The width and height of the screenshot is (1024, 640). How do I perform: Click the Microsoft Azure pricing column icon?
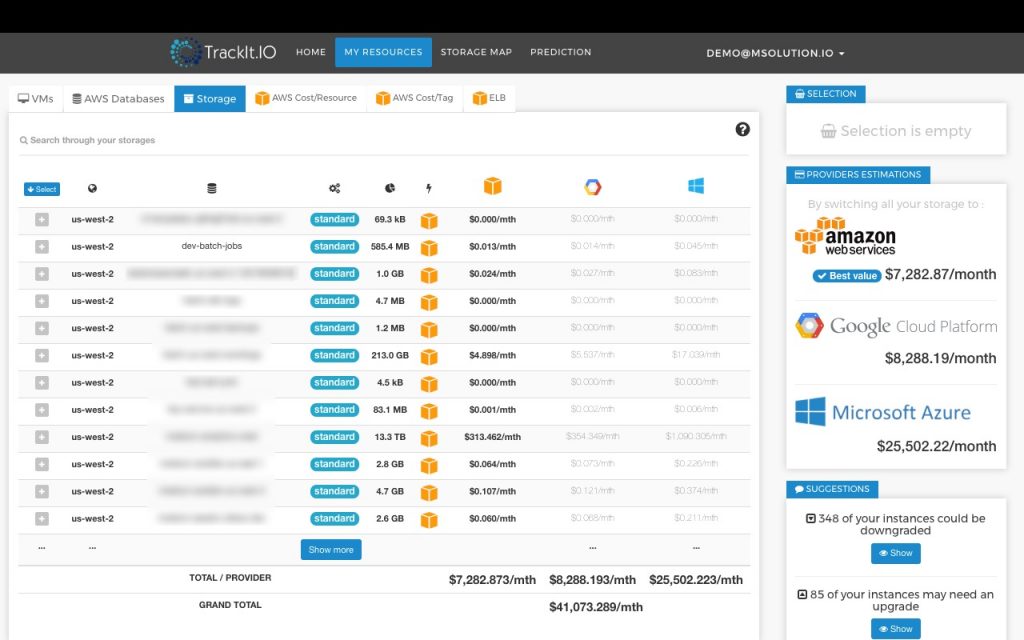point(695,186)
